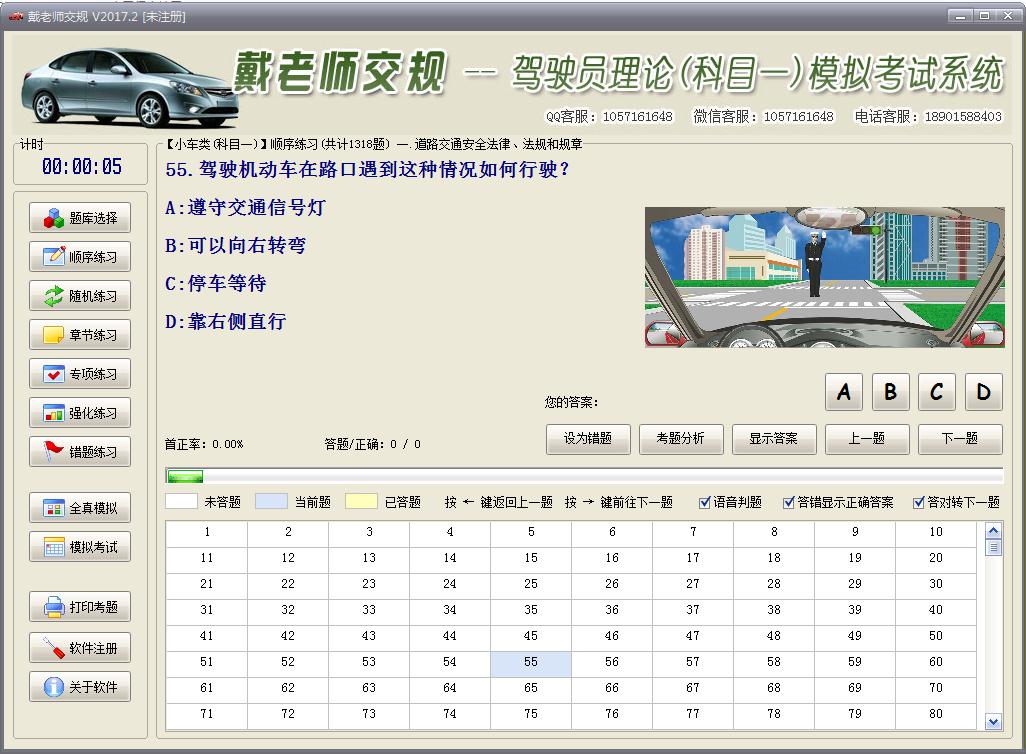Open 专项练习 special practice
This screenshot has width=1026, height=754.
[x=80, y=374]
